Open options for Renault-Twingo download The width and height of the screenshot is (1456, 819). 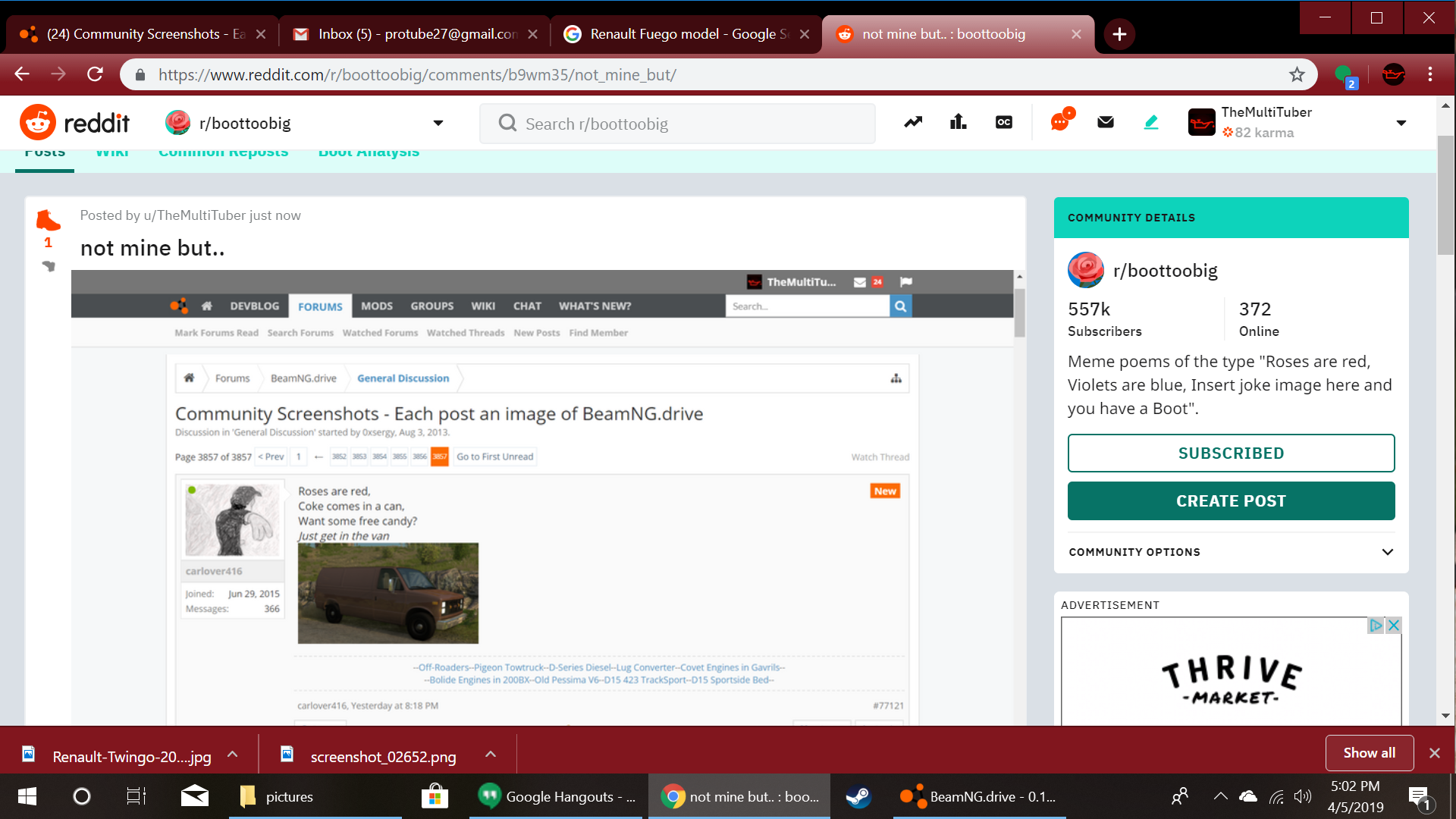point(233,755)
